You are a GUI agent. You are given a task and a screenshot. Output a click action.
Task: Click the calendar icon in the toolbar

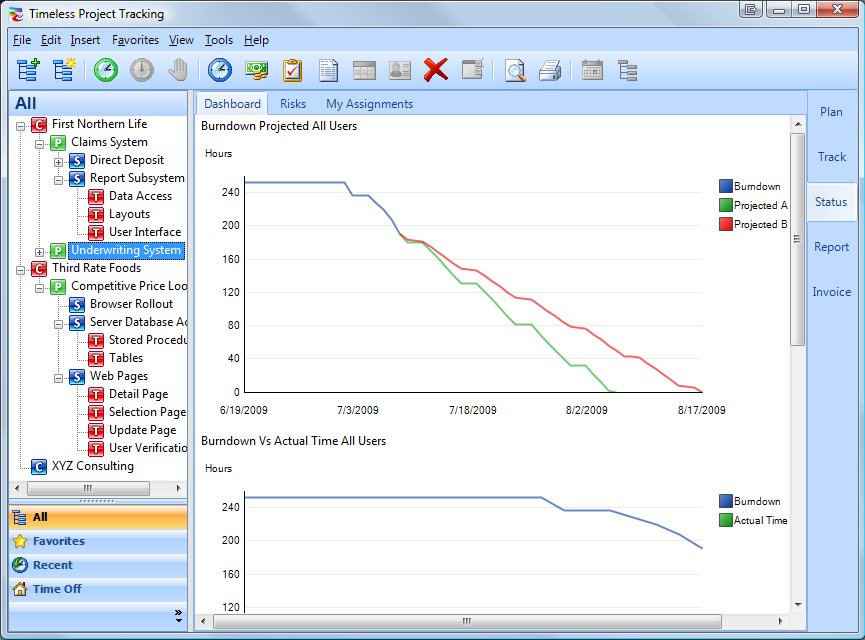point(592,70)
